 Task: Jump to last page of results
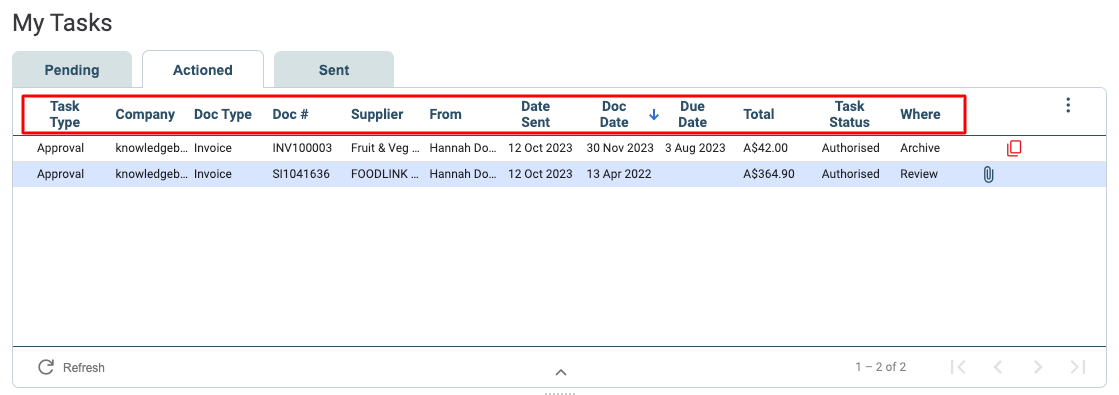coord(1078,367)
